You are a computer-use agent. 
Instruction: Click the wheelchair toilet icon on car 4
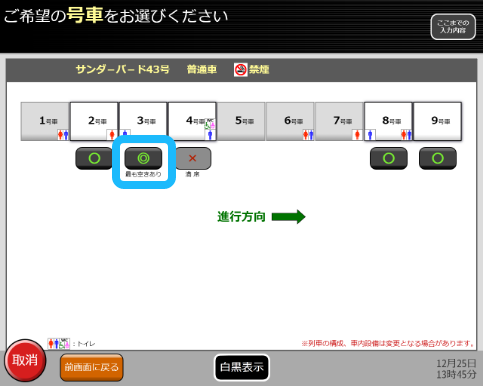210,124
